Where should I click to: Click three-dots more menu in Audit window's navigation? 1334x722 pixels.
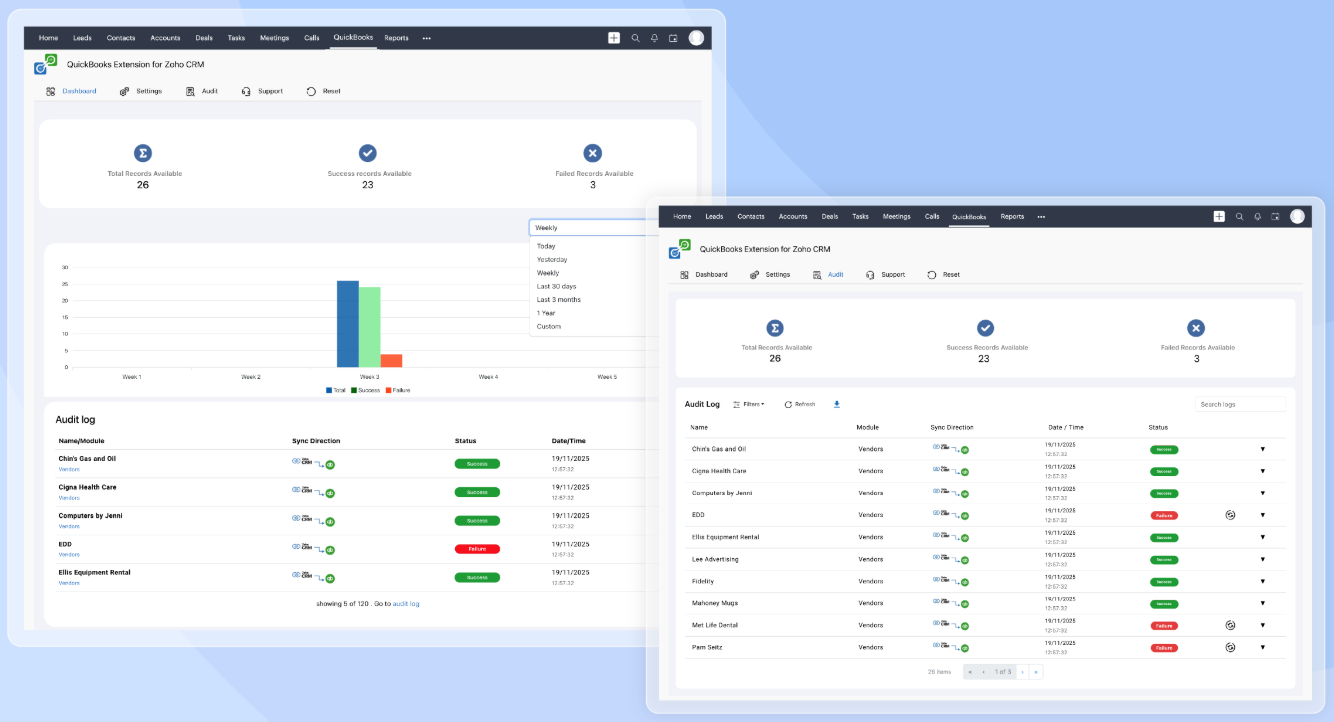click(x=1041, y=216)
